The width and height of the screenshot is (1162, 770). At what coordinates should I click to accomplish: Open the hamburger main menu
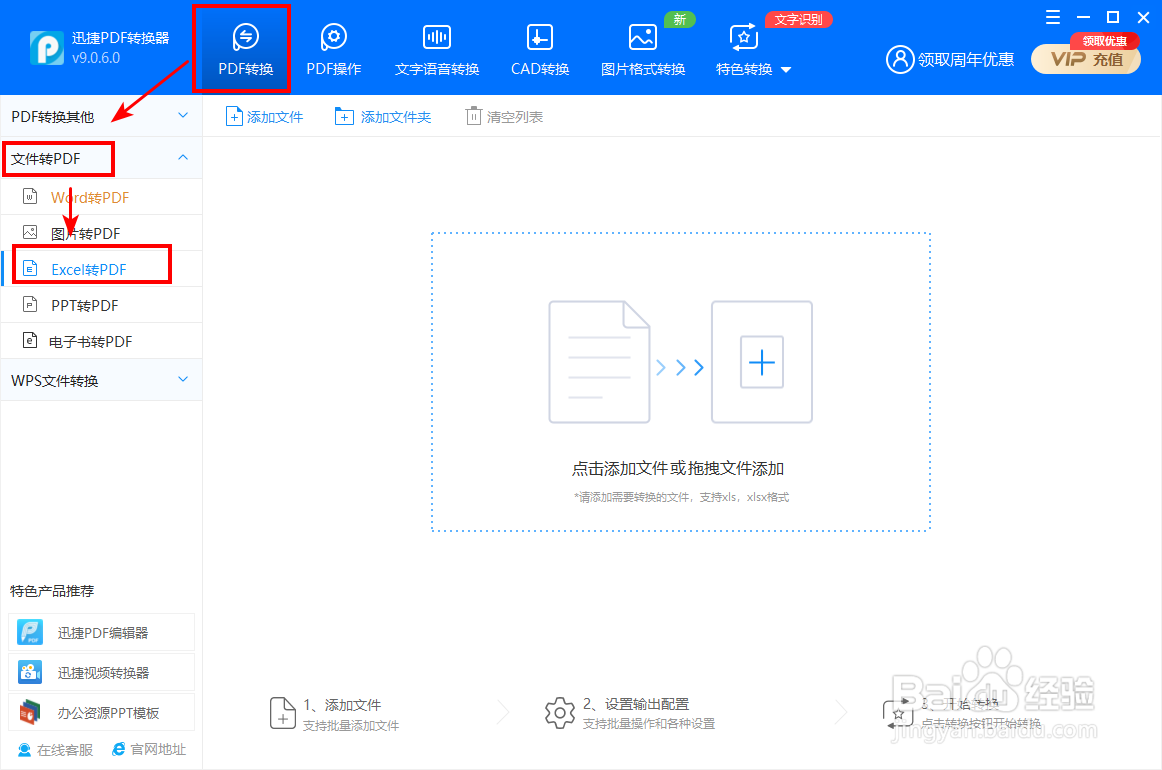pos(1052,17)
